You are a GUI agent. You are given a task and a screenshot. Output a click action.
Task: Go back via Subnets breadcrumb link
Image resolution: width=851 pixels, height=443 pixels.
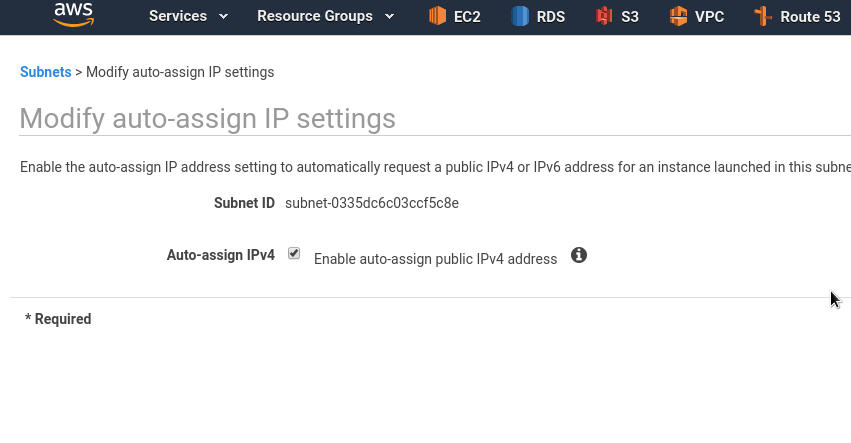(46, 72)
